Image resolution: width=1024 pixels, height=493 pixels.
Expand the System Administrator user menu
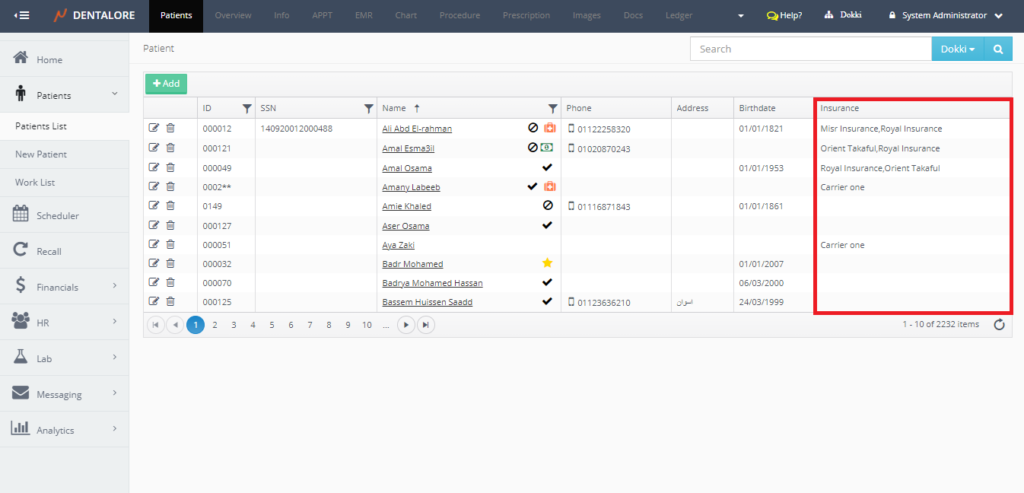click(x=945, y=16)
